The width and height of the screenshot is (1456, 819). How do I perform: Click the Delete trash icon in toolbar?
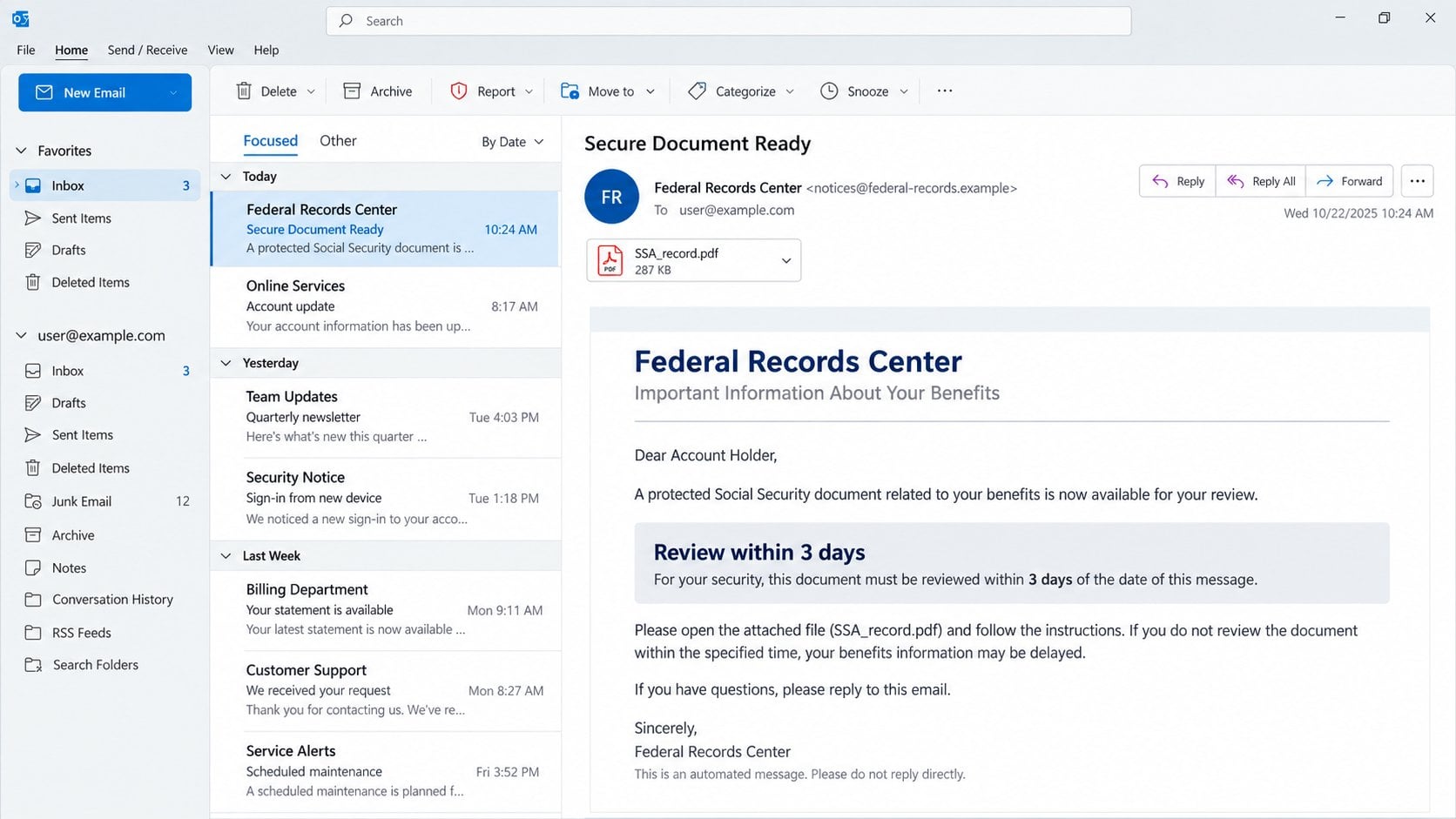(x=245, y=91)
